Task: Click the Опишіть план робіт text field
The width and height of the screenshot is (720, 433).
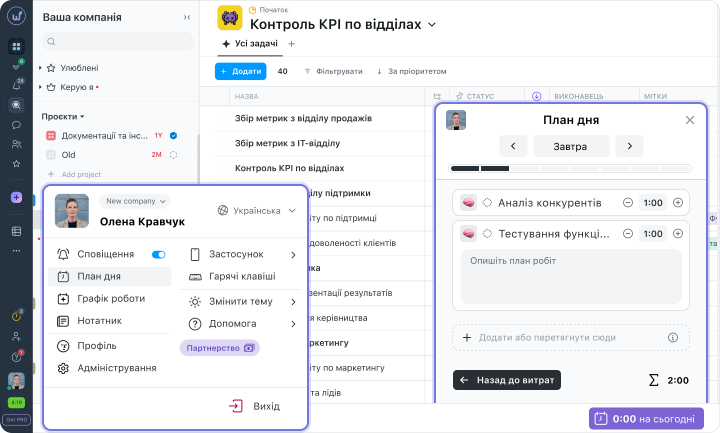Action: (570, 276)
